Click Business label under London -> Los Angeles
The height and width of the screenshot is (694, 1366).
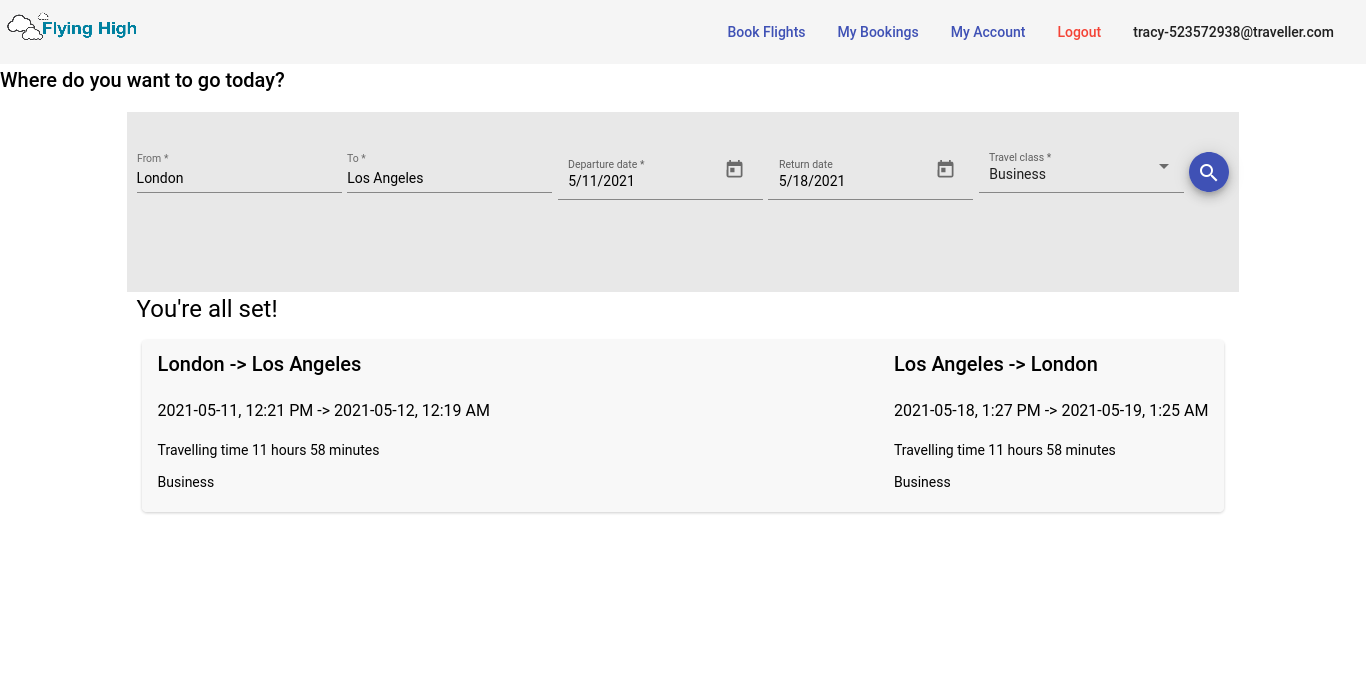pyautogui.click(x=186, y=482)
